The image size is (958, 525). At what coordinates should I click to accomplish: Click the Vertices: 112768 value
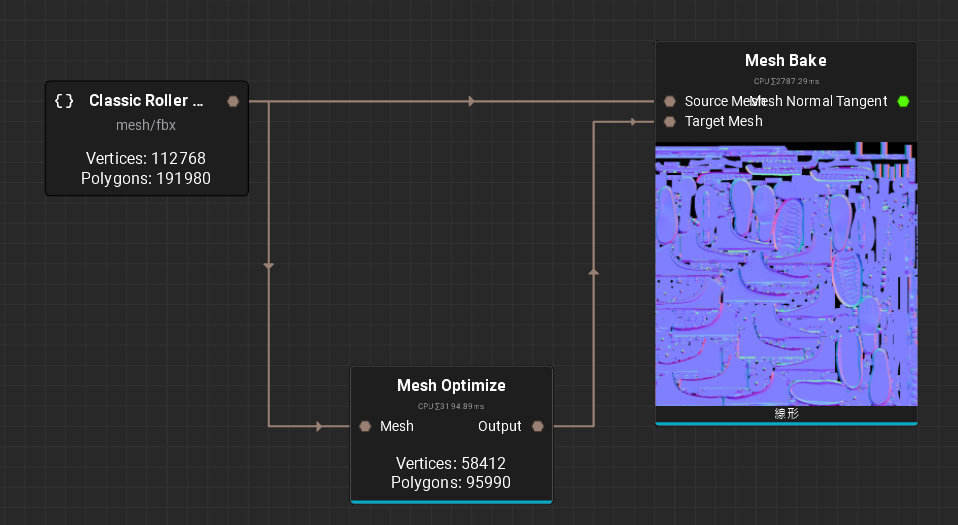tap(146, 158)
